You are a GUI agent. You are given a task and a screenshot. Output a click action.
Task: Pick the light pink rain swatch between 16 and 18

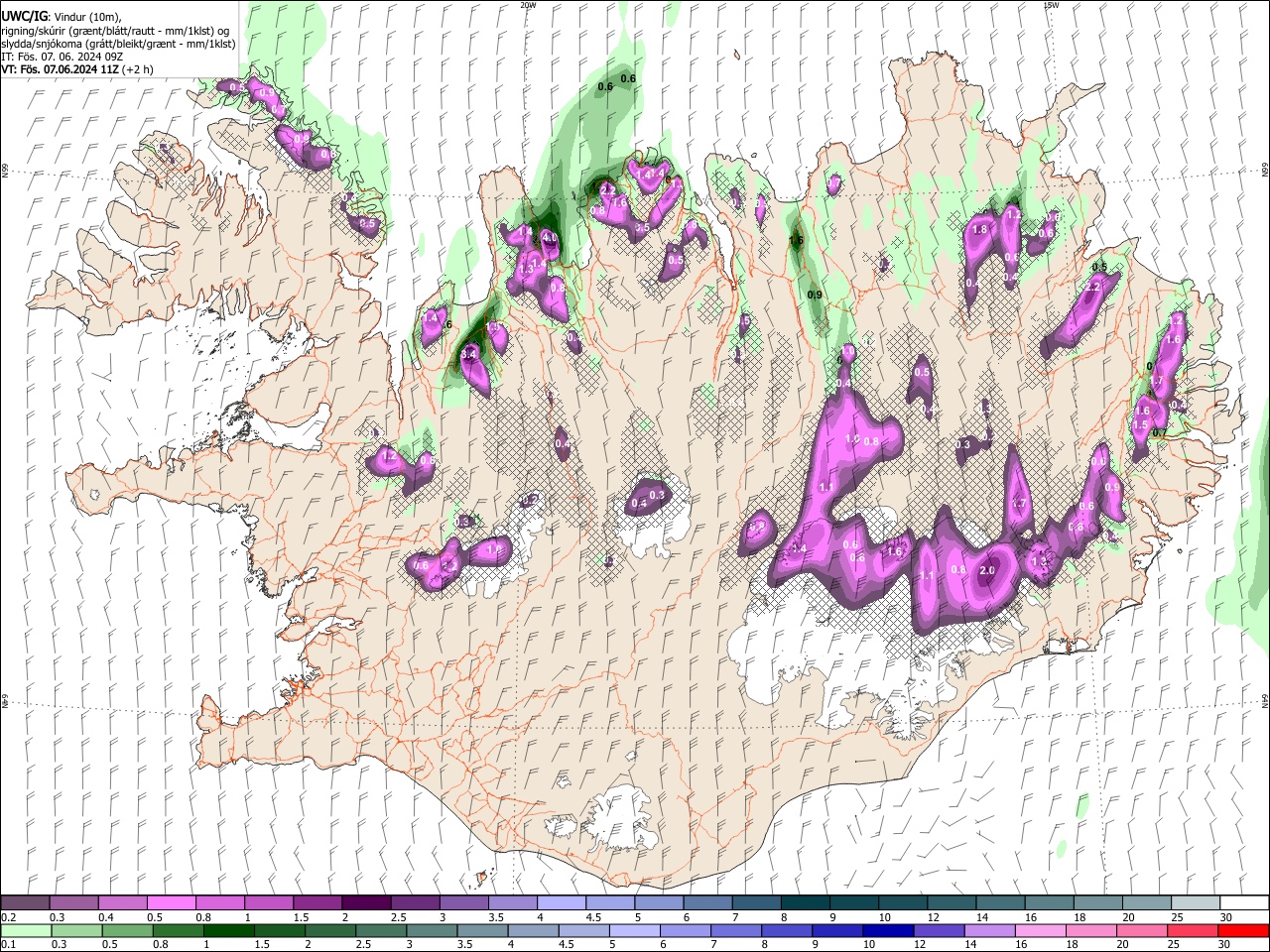(1040, 930)
